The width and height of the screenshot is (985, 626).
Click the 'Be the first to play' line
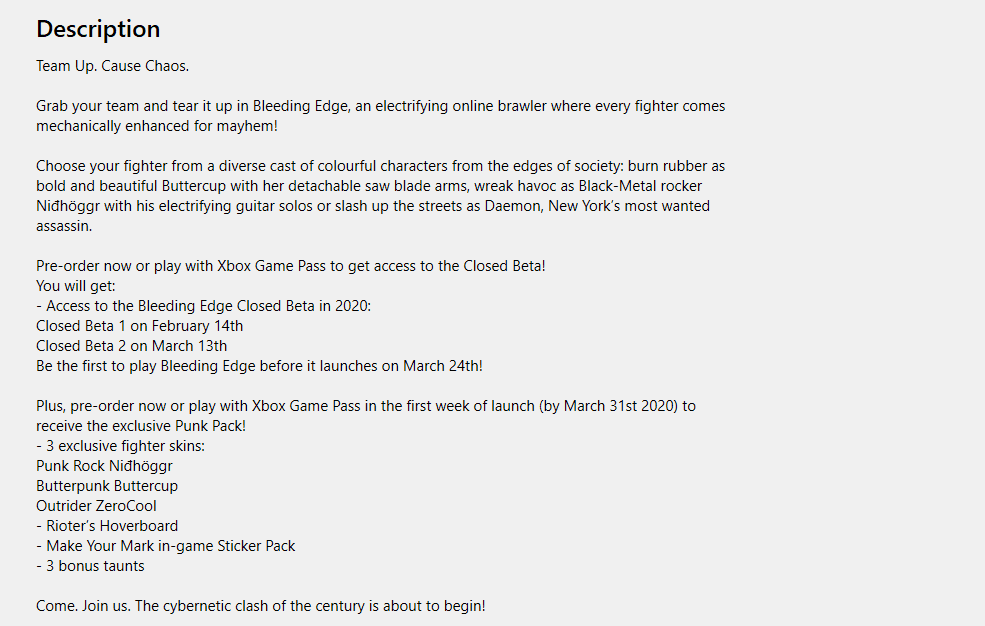point(259,366)
